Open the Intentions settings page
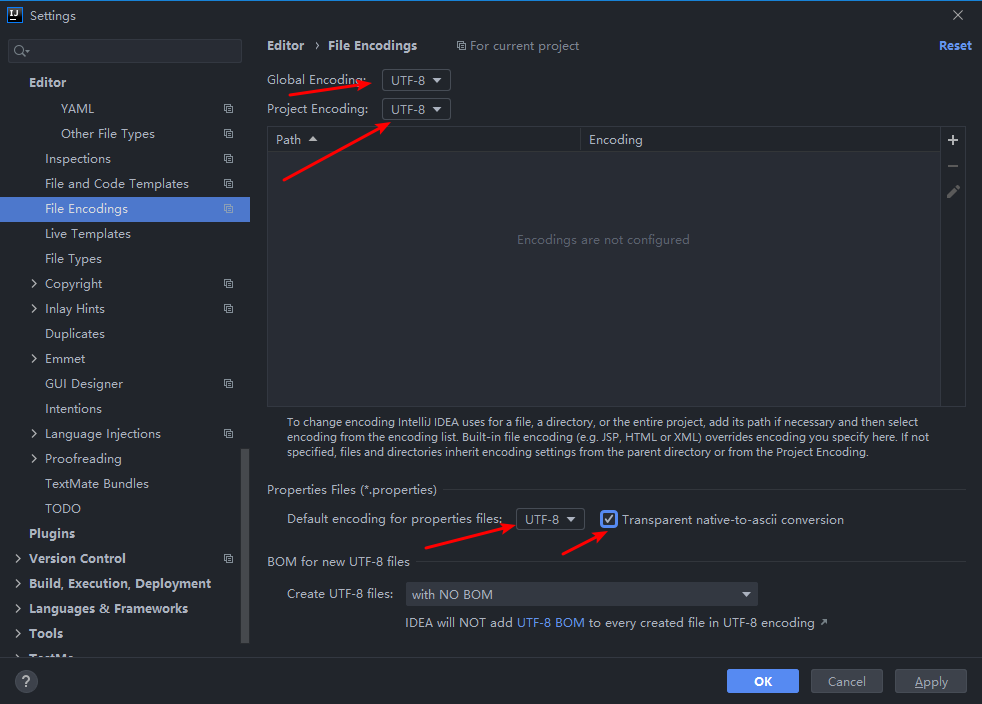Viewport: 982px width, 704px height. point(73,408)
